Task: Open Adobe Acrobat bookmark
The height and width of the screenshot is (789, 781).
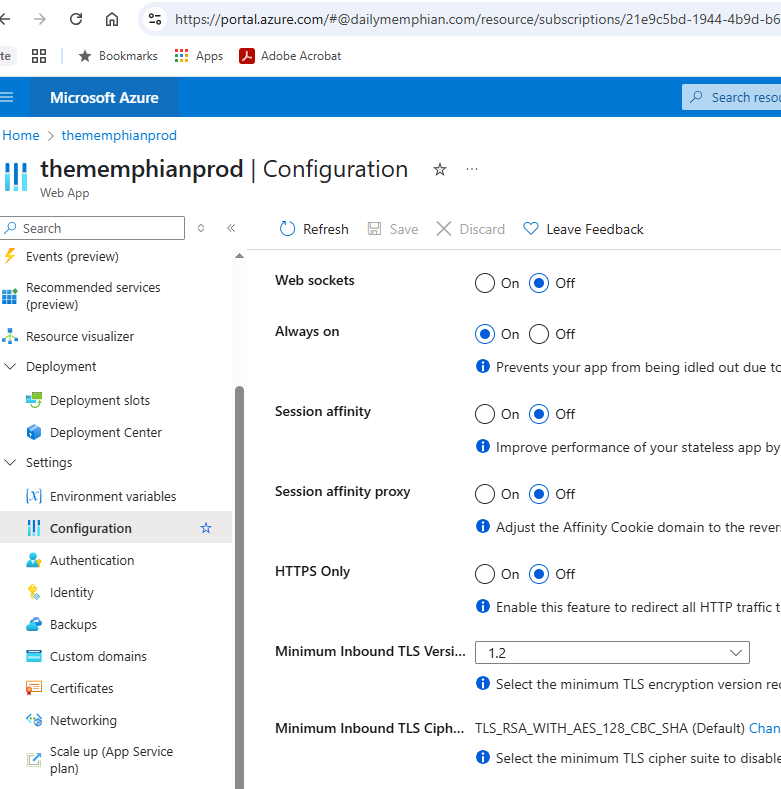Action: pyautogui.click(x=290, y=56)
